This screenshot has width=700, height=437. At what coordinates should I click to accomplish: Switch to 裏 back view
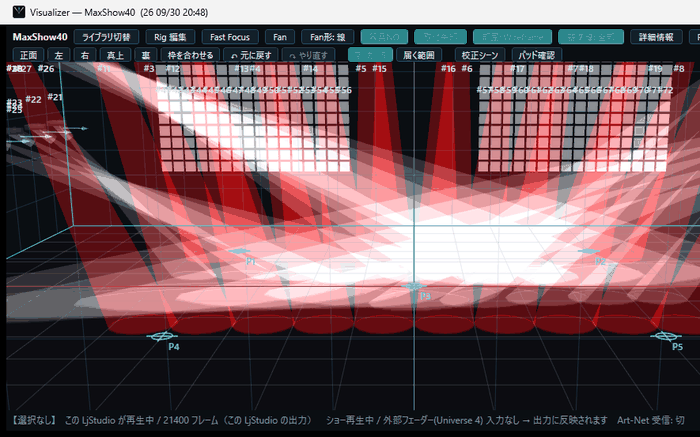coord(146,55)
